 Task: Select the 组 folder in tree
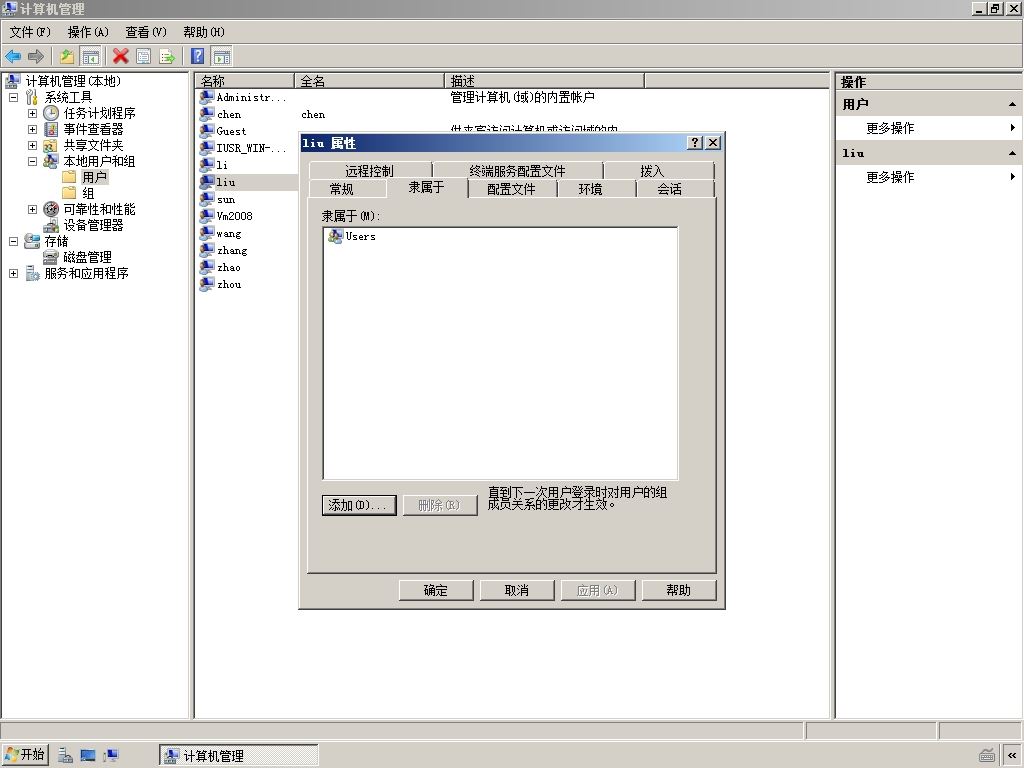88,193
